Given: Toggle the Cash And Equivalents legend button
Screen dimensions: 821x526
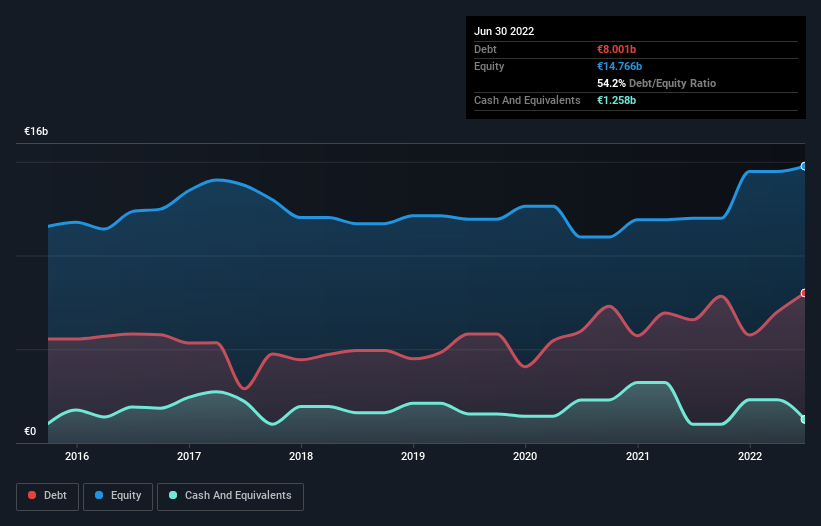Looking at the screenshot, I should pos(230,496).
